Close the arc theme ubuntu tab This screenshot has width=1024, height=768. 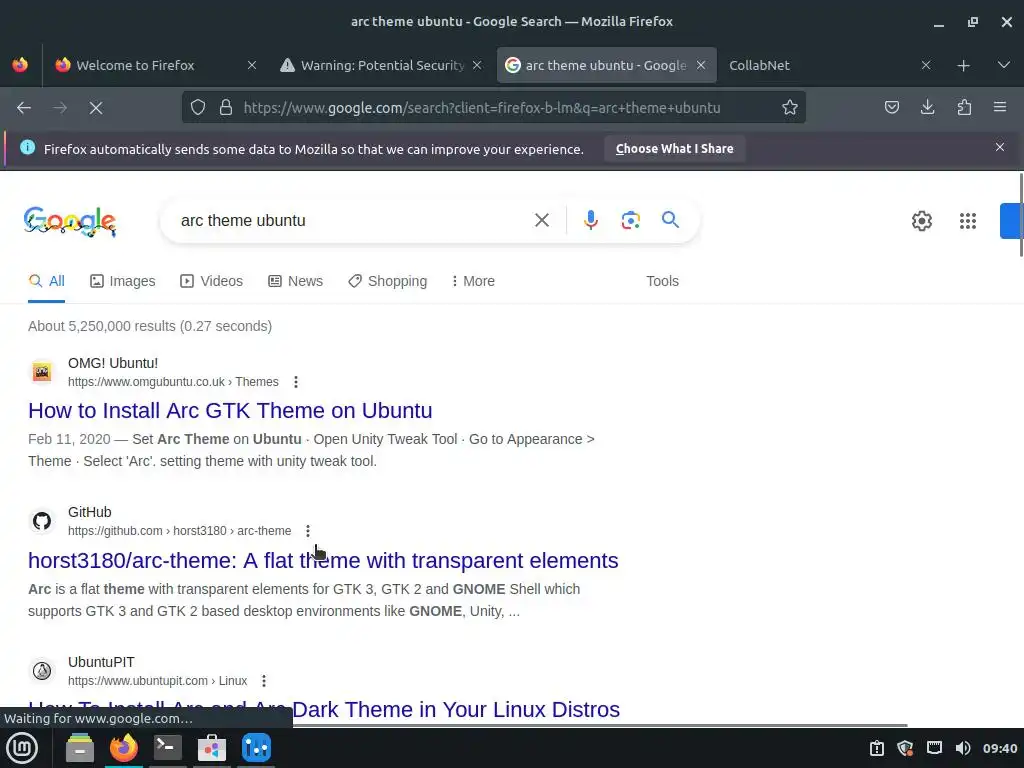tap(701, 65)
